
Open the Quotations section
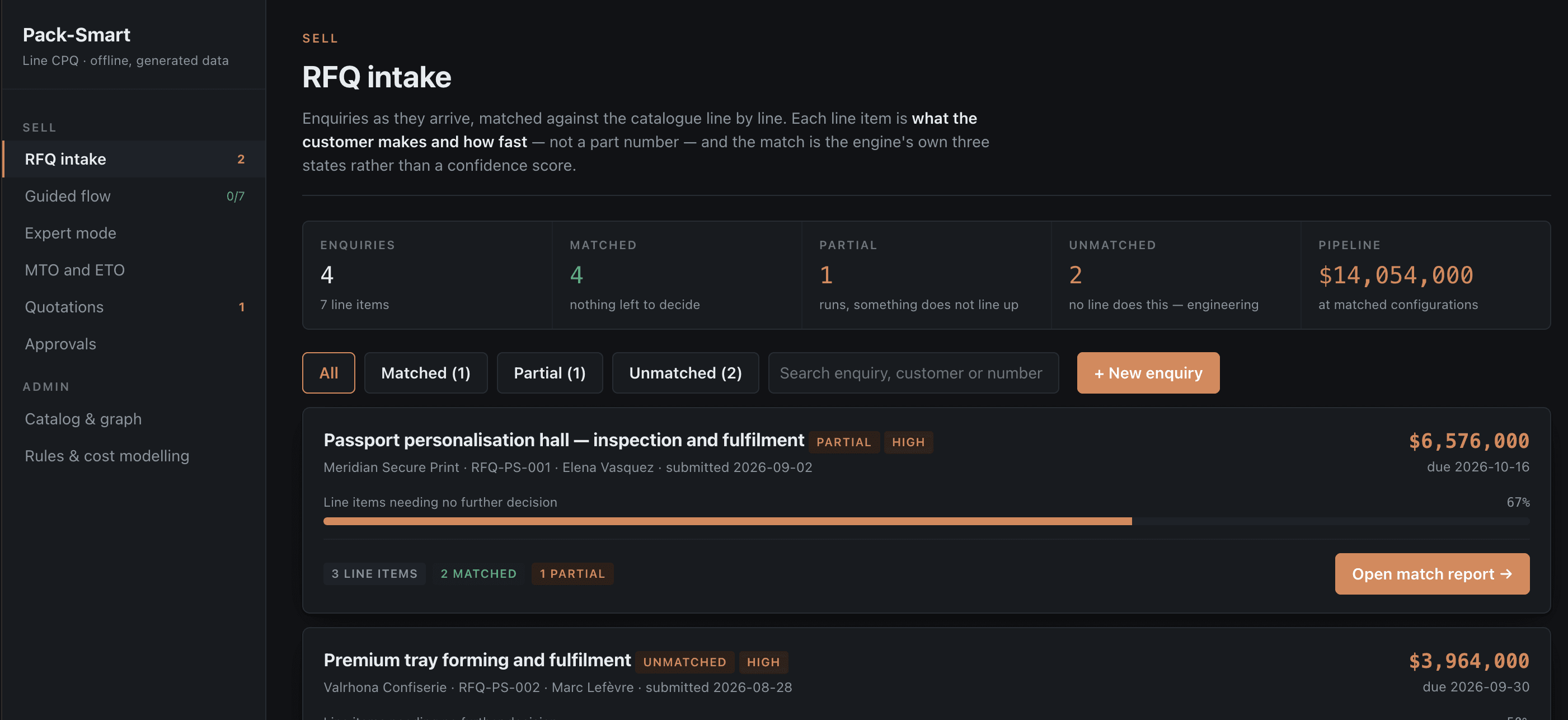point(134,307)
